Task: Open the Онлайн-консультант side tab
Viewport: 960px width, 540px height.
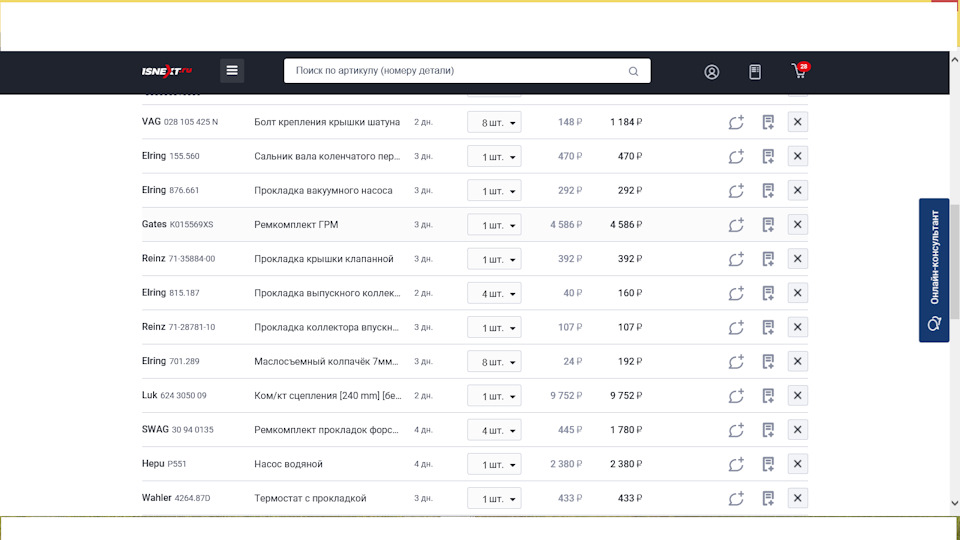Action: (x=934, y=270)
